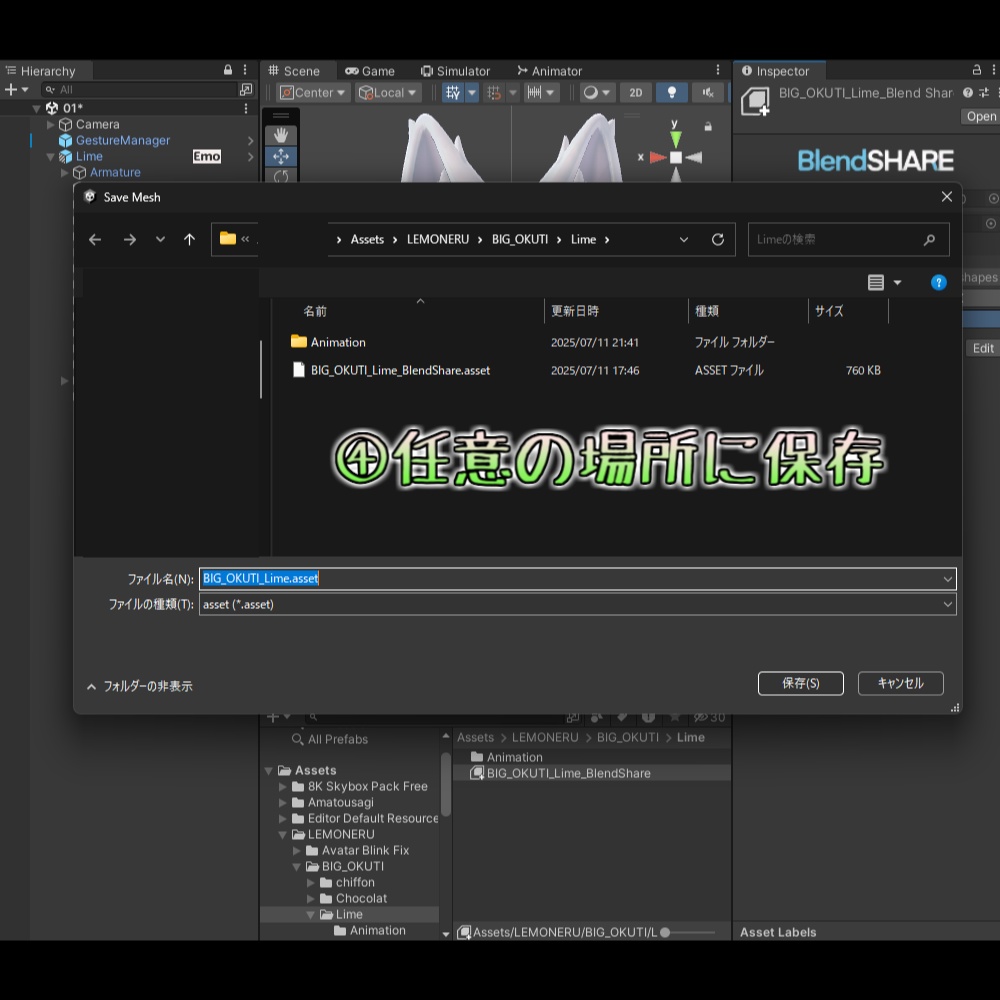This screenshot has width=1000, height=1000.
Task: Switch to the Animator tab
Action: 550,71
